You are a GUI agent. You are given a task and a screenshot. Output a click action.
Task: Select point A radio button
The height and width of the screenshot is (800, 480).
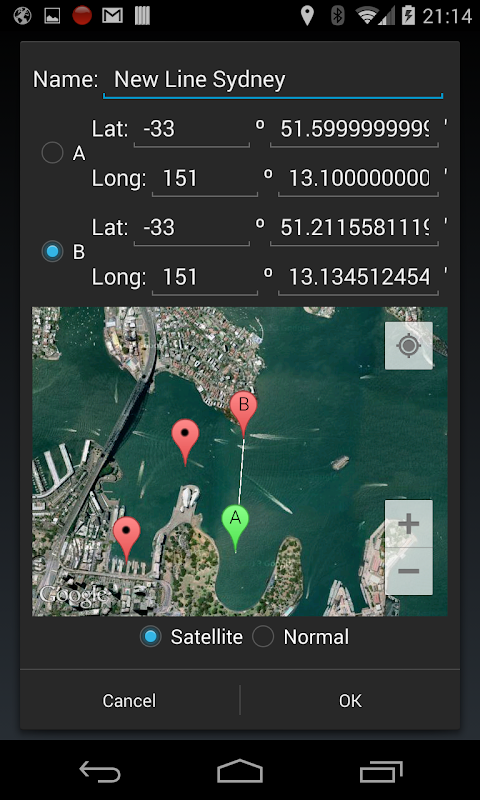coord(52,153)
